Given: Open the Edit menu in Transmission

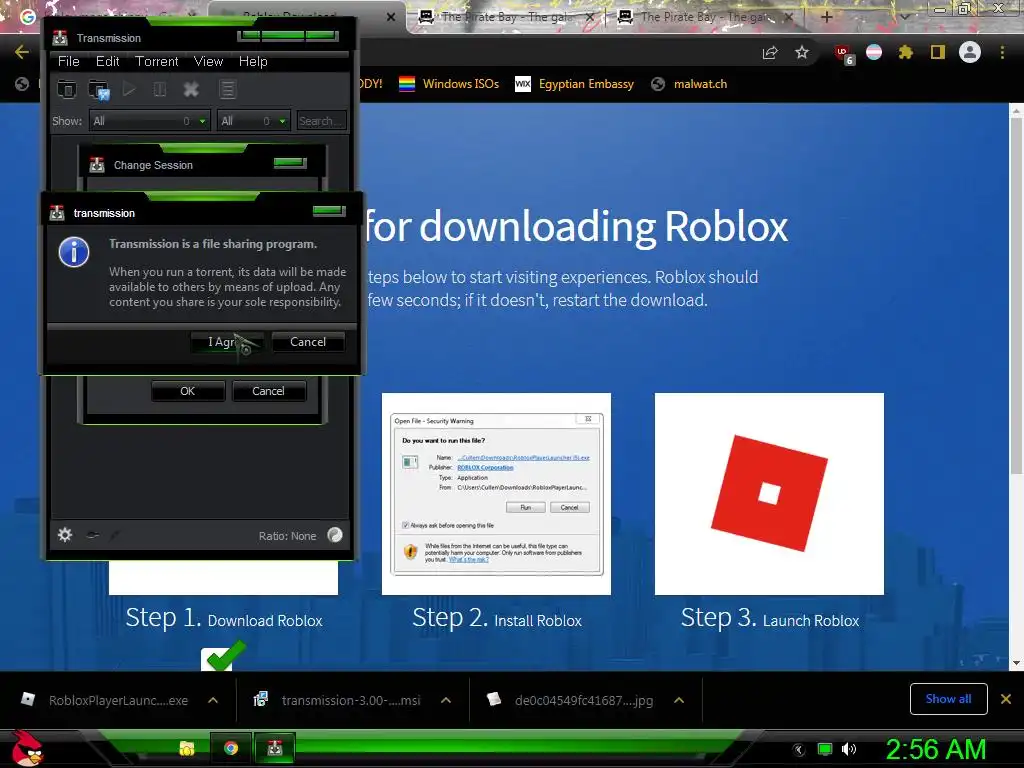Looking at the screenshot, I should [x=107, y=61].
